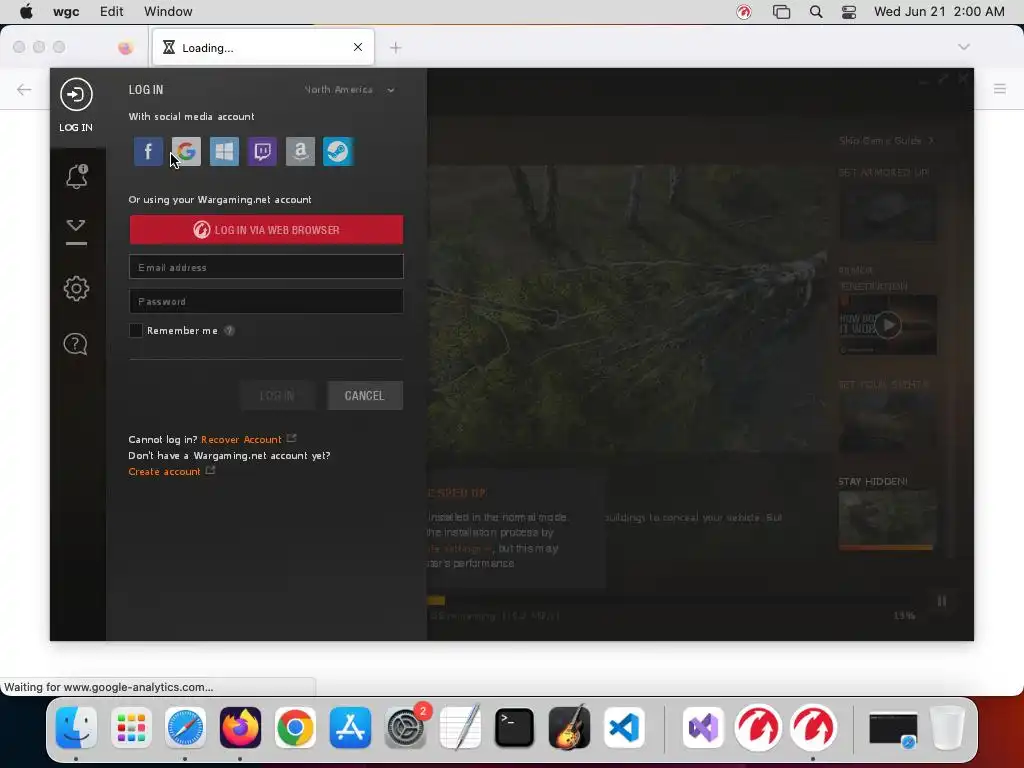Open the GET ARMORED UP thumbnail
1024x768 pixels.
pyautogui.click(x=888, y=212)
